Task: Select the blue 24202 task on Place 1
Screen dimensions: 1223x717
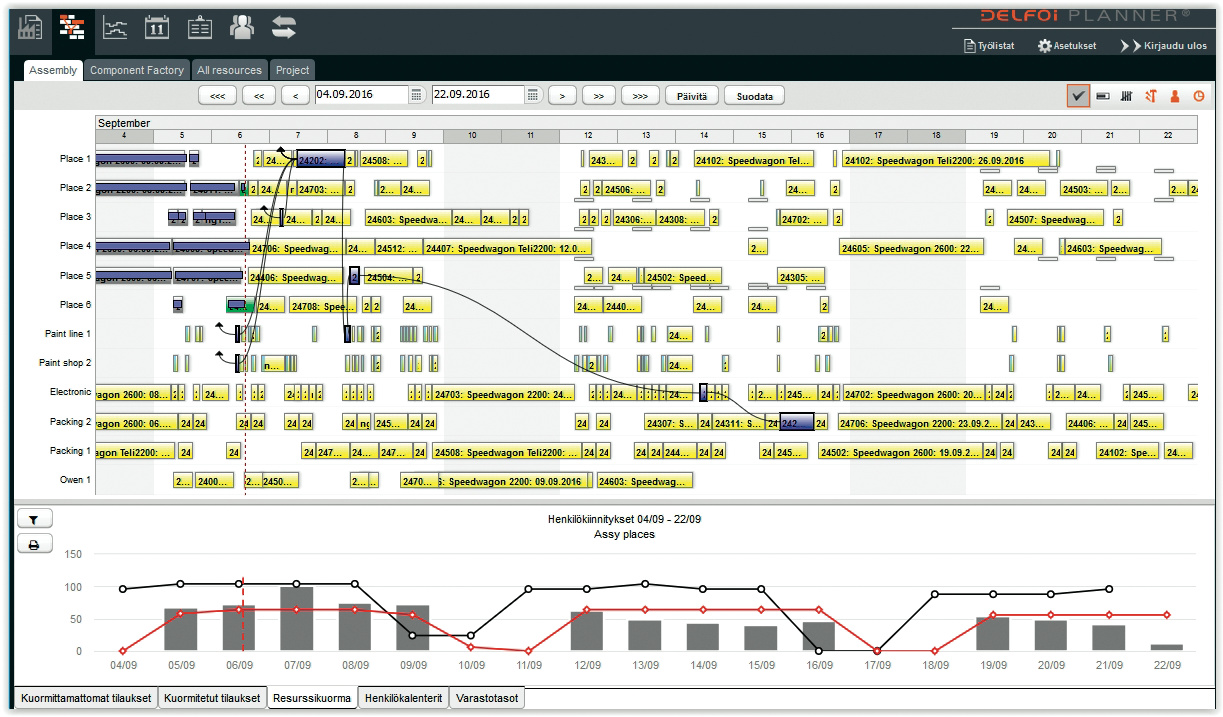Action: tap(321, 160)
